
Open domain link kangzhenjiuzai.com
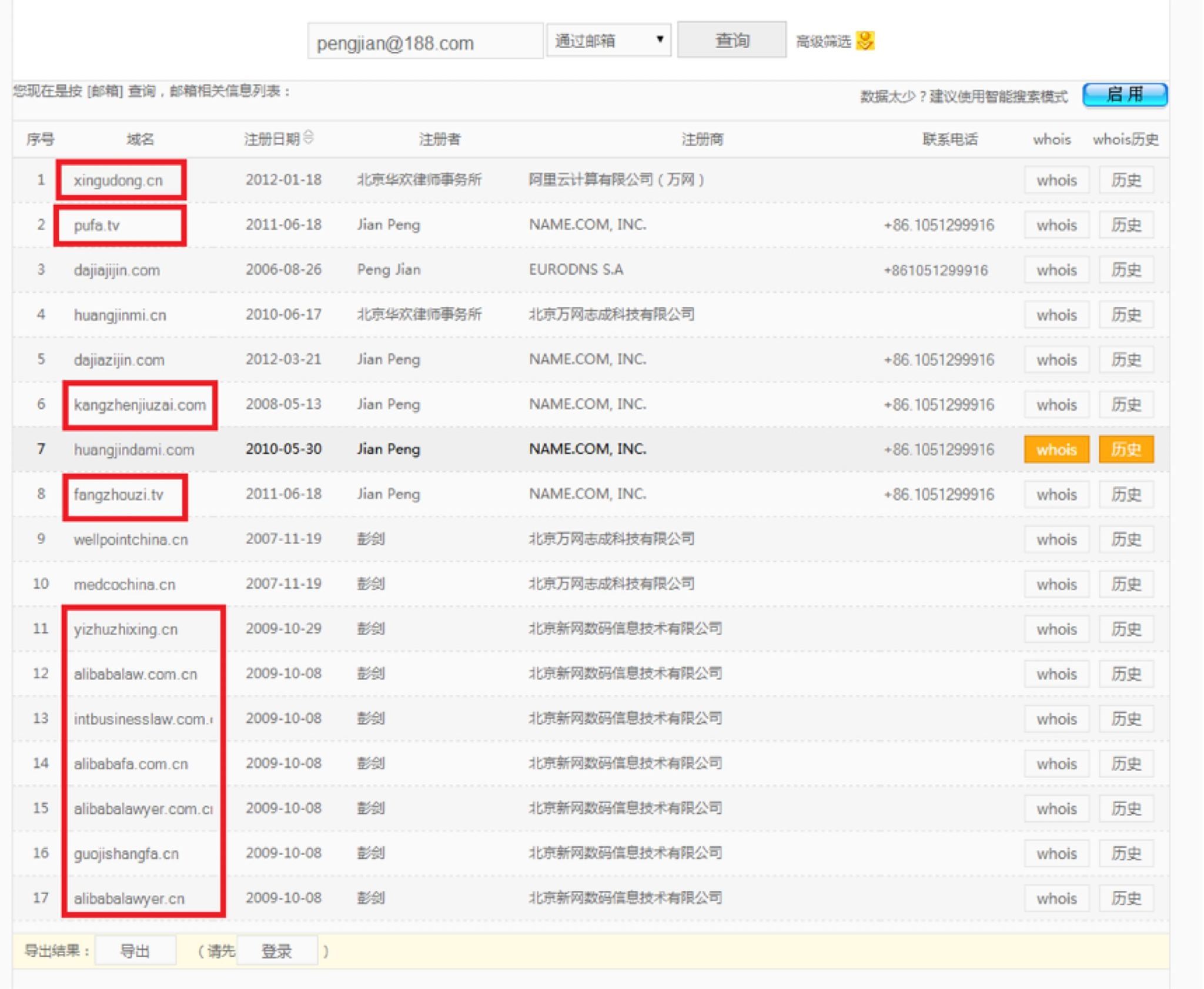point(140,405)
